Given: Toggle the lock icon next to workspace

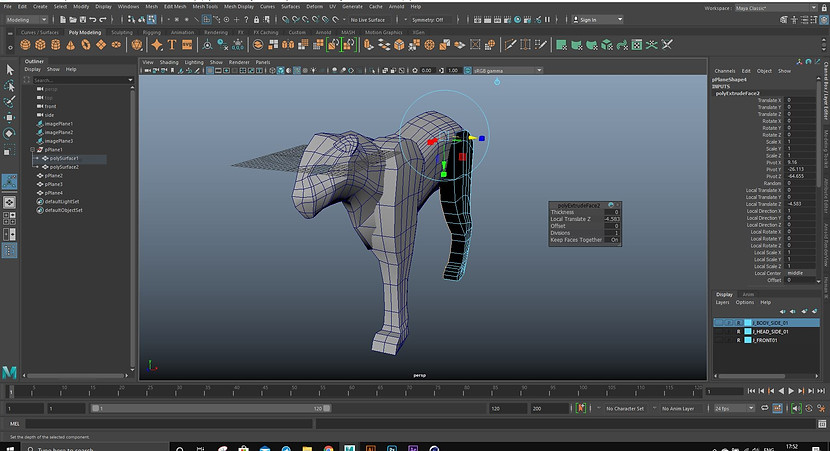Looking at the screenshot, I should pyautogui.click(x=822, y=8).
